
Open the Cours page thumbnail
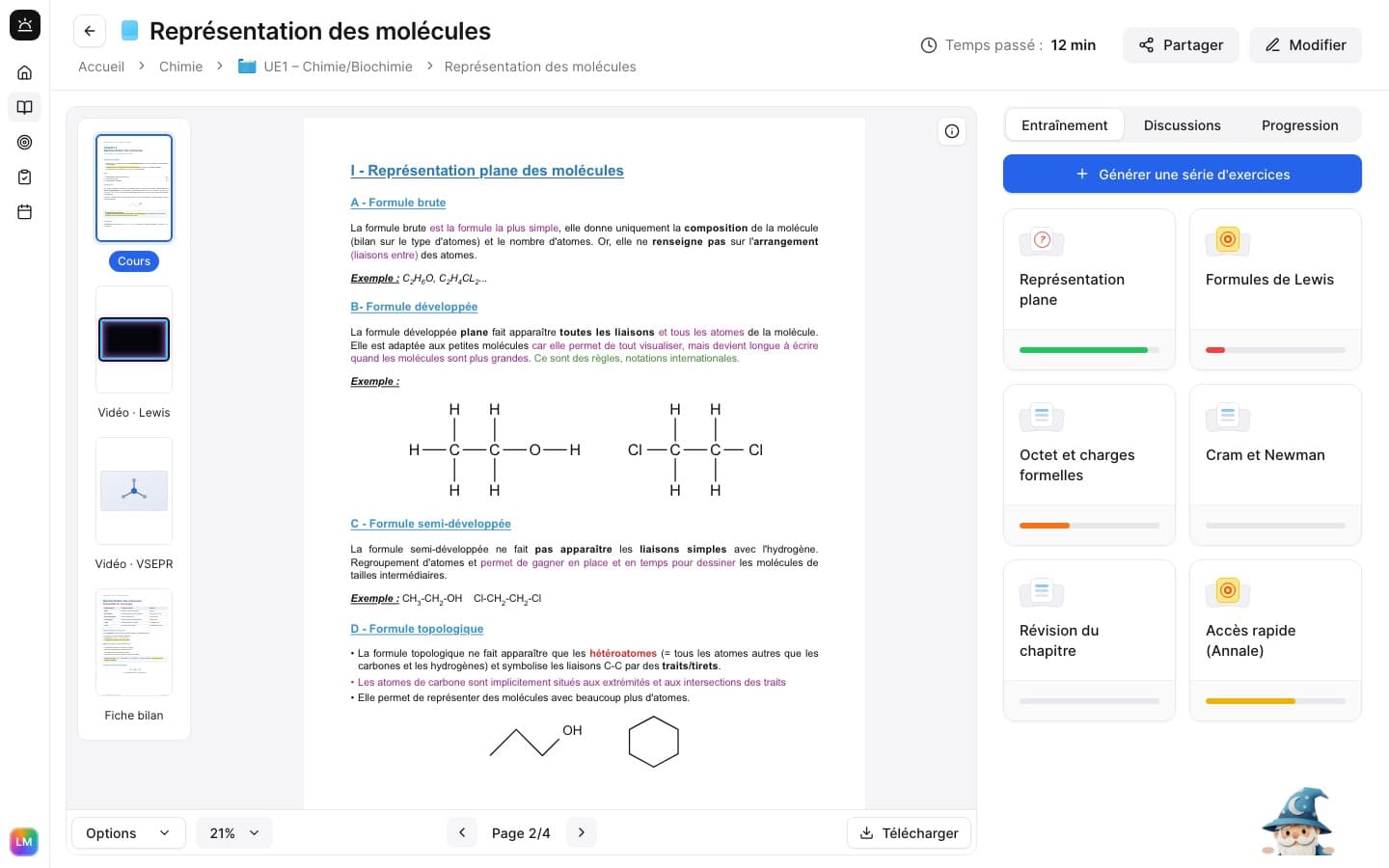(134, 188)
